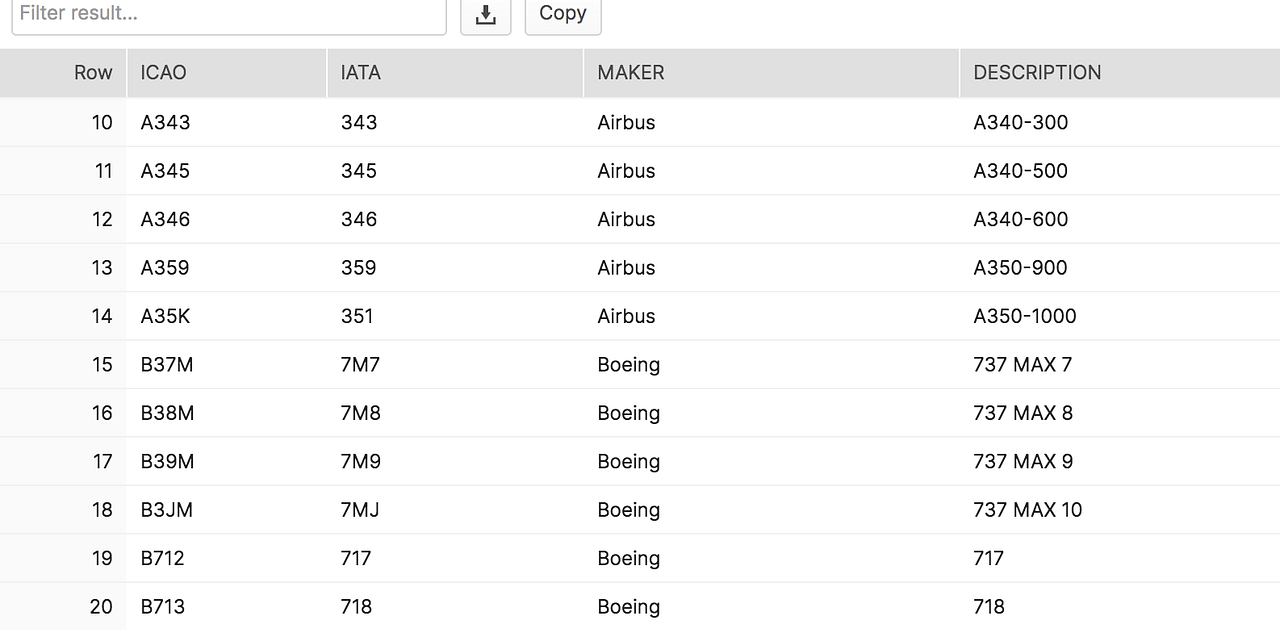This screenshot has width=1280, height=630.
Task: Click the download results icon button
Action: pyautogui.click(x=485, y=14)
